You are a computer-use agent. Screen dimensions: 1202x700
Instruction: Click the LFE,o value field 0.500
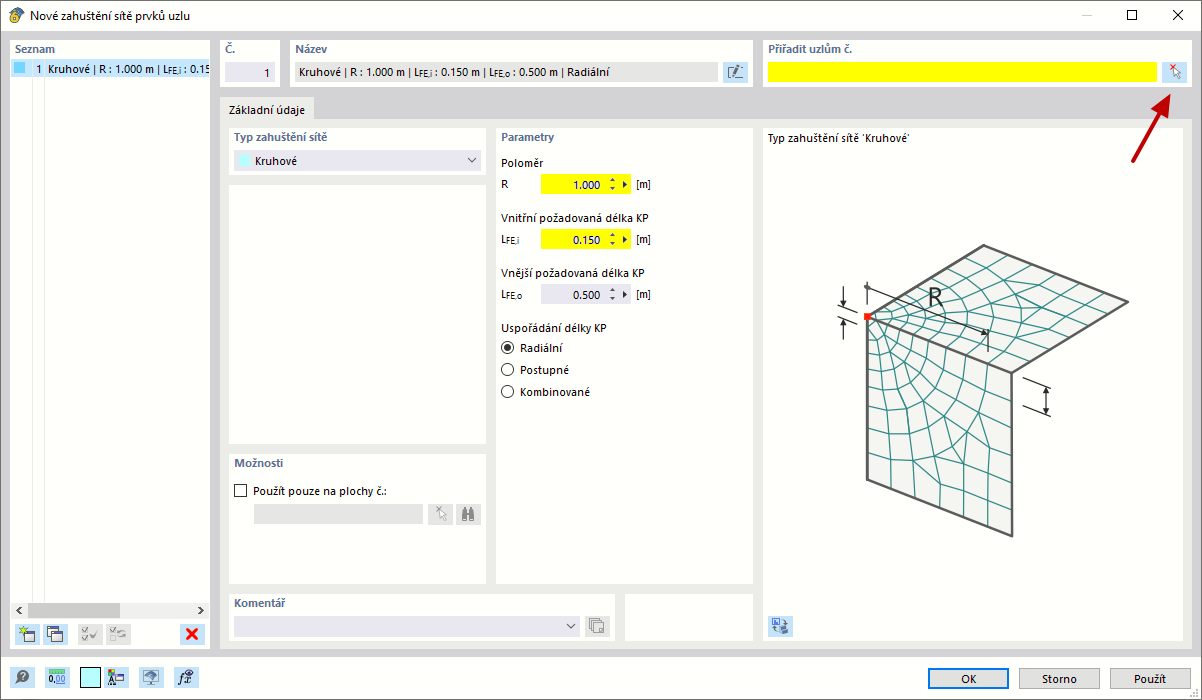[573, 295]
